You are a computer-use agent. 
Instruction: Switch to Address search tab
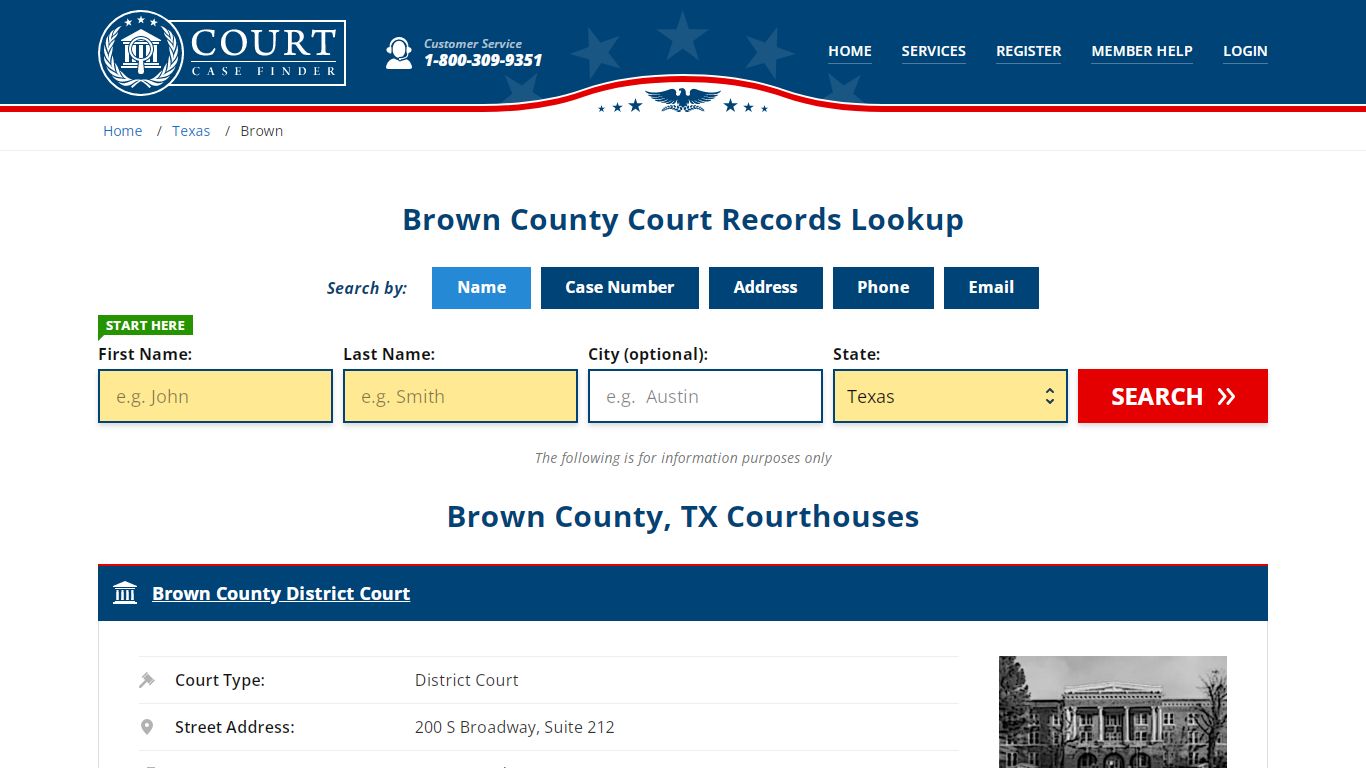coord(766,288)
